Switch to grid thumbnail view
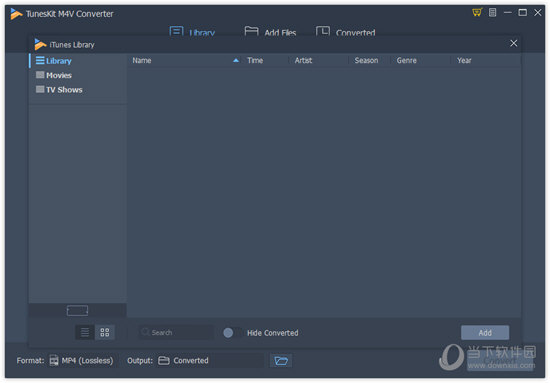Viewport: 550px width, 383px height. click(105, 332)
